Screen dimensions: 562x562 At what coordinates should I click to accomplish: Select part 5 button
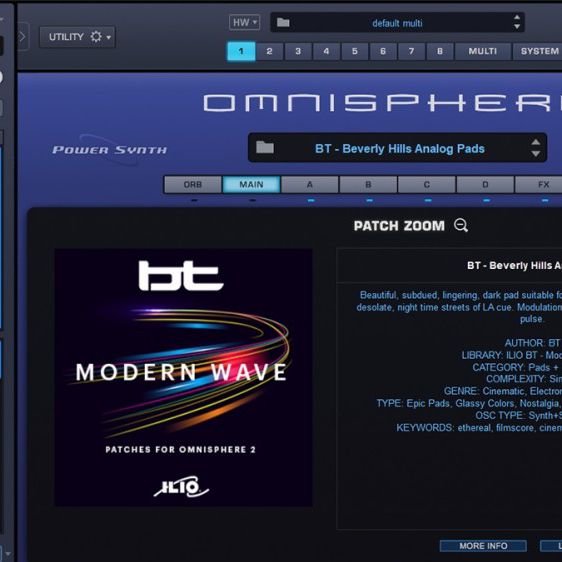[x=354, y=51]
